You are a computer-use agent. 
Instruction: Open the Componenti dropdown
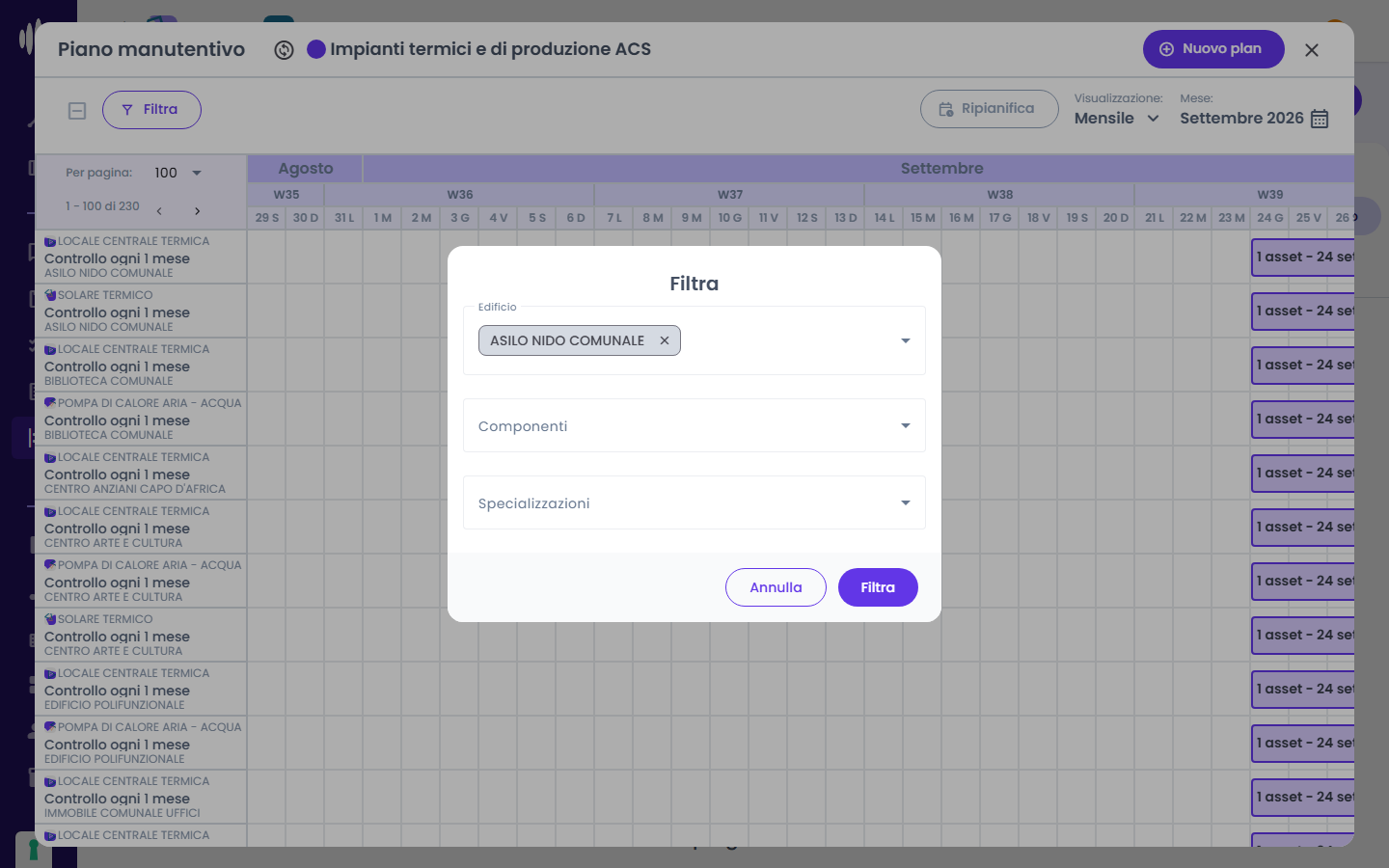tap(694, 425)
